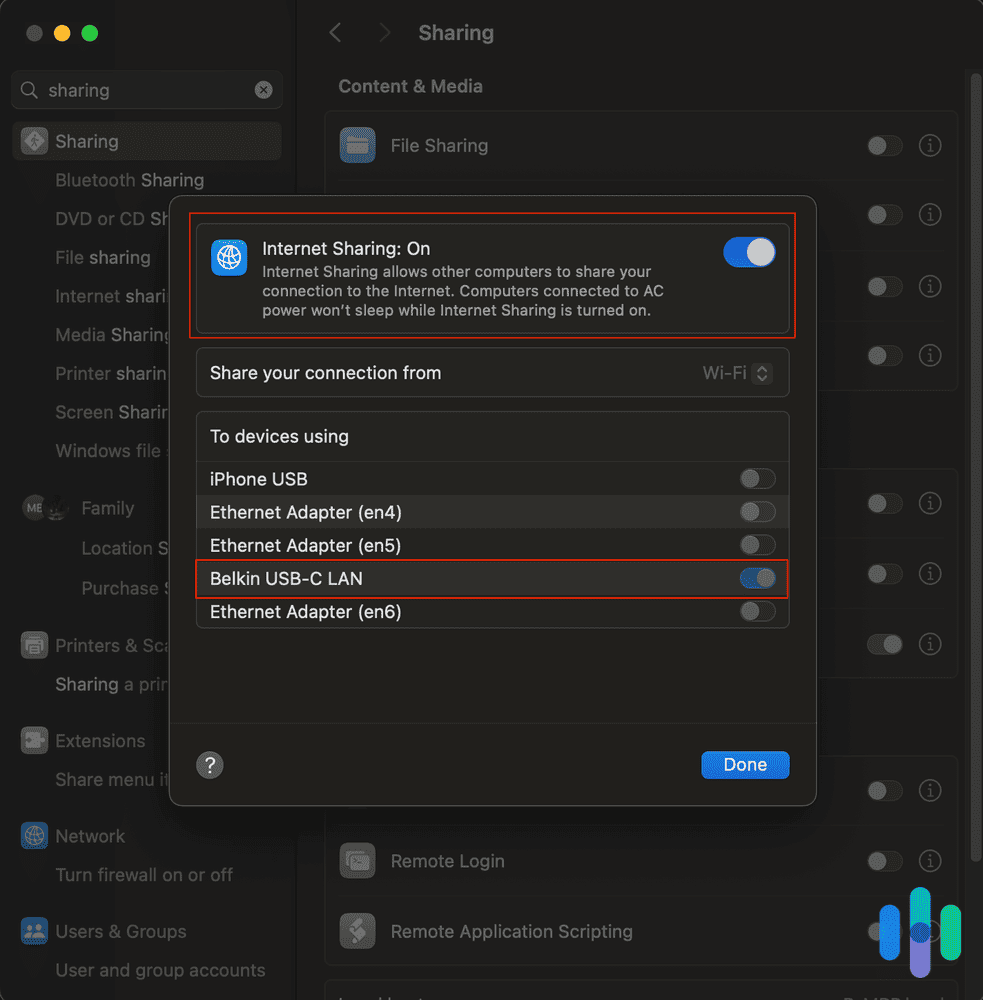Select the Network icon in the sidebar
The height and width of the screenshot is (1000, 983).
pyautogui.click(x=33, y=836)
